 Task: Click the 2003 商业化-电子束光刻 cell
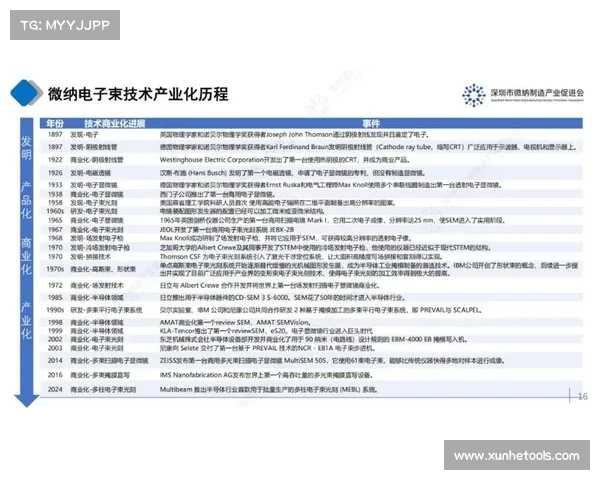click(x=96, y=348)
